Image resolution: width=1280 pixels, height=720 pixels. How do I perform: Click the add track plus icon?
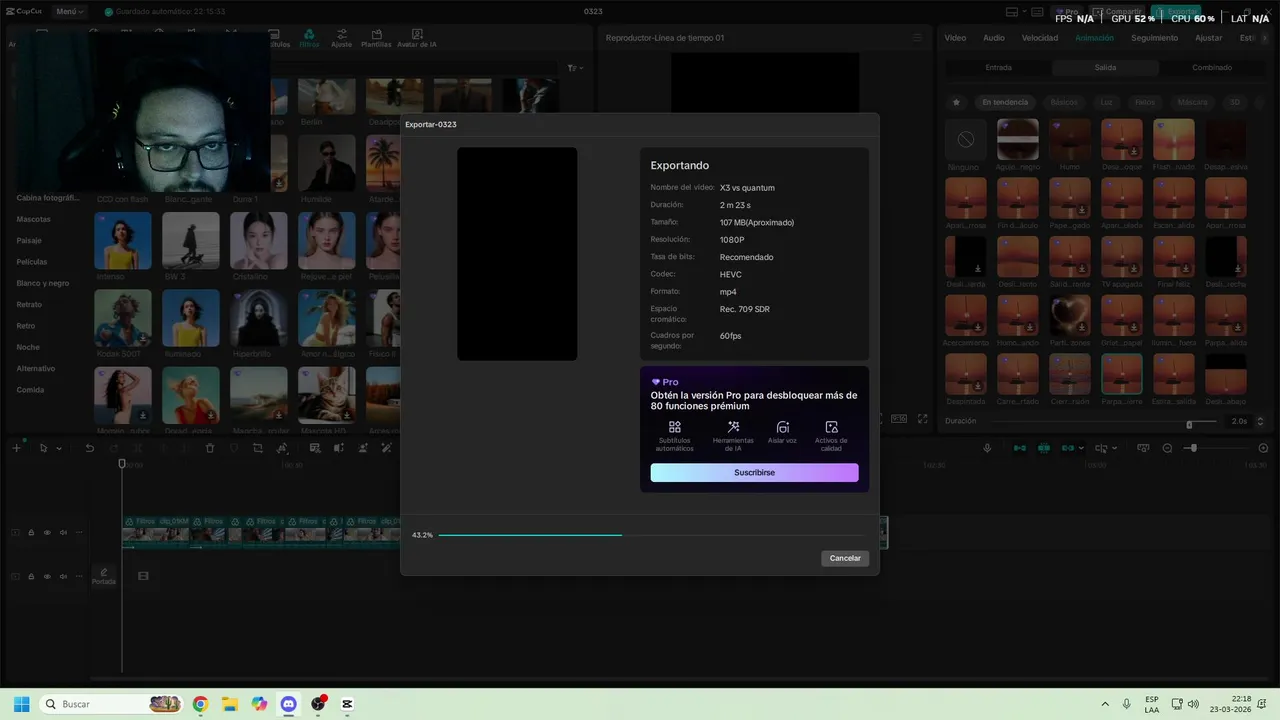coord(16,448)
